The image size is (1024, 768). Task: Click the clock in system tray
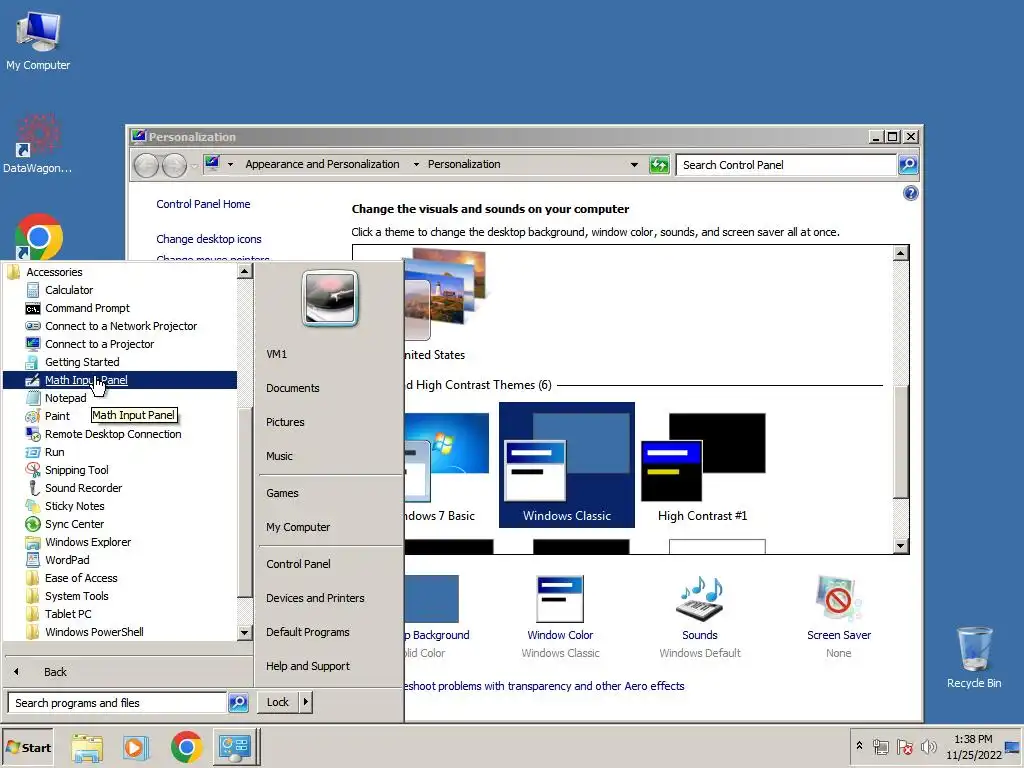(x=973, y=746)
